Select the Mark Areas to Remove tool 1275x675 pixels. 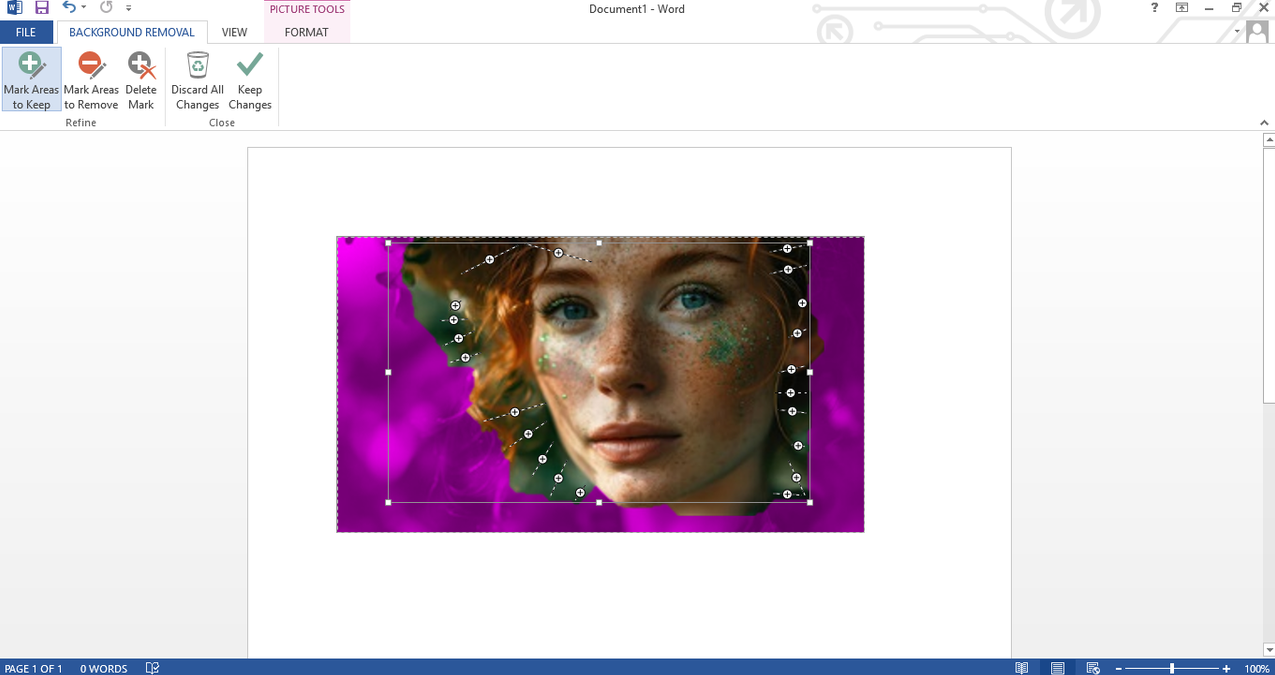91,80
